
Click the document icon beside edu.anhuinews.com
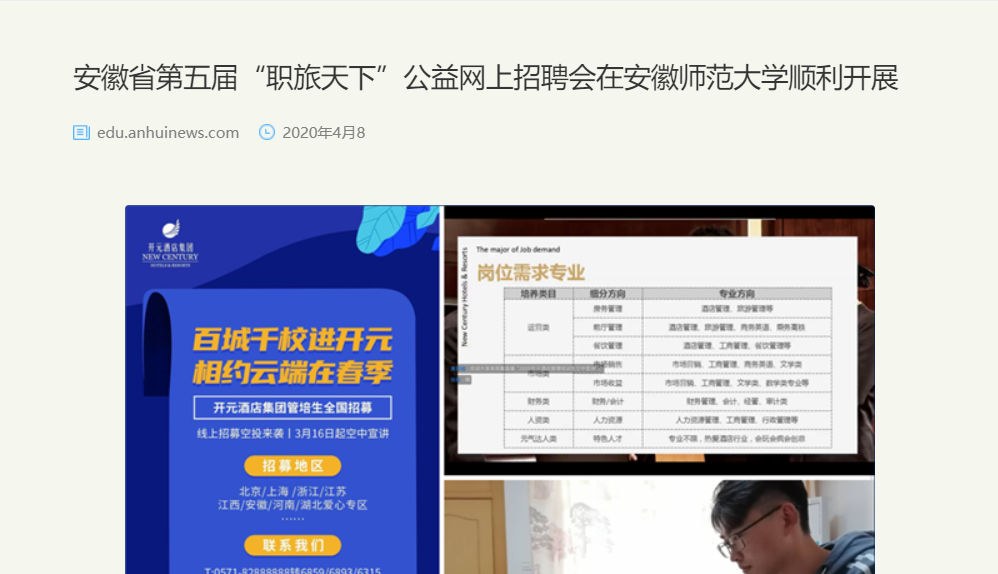tap(81, 132)
